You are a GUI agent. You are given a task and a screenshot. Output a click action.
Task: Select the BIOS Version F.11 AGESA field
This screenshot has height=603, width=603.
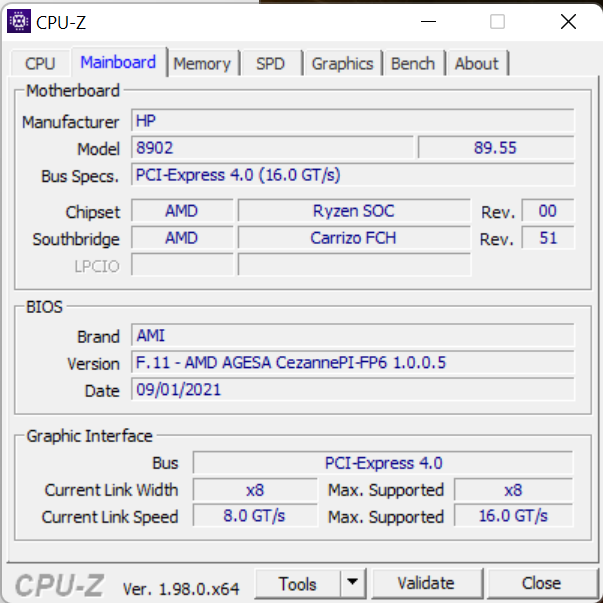pyautogui.click(x=353, y=362)
